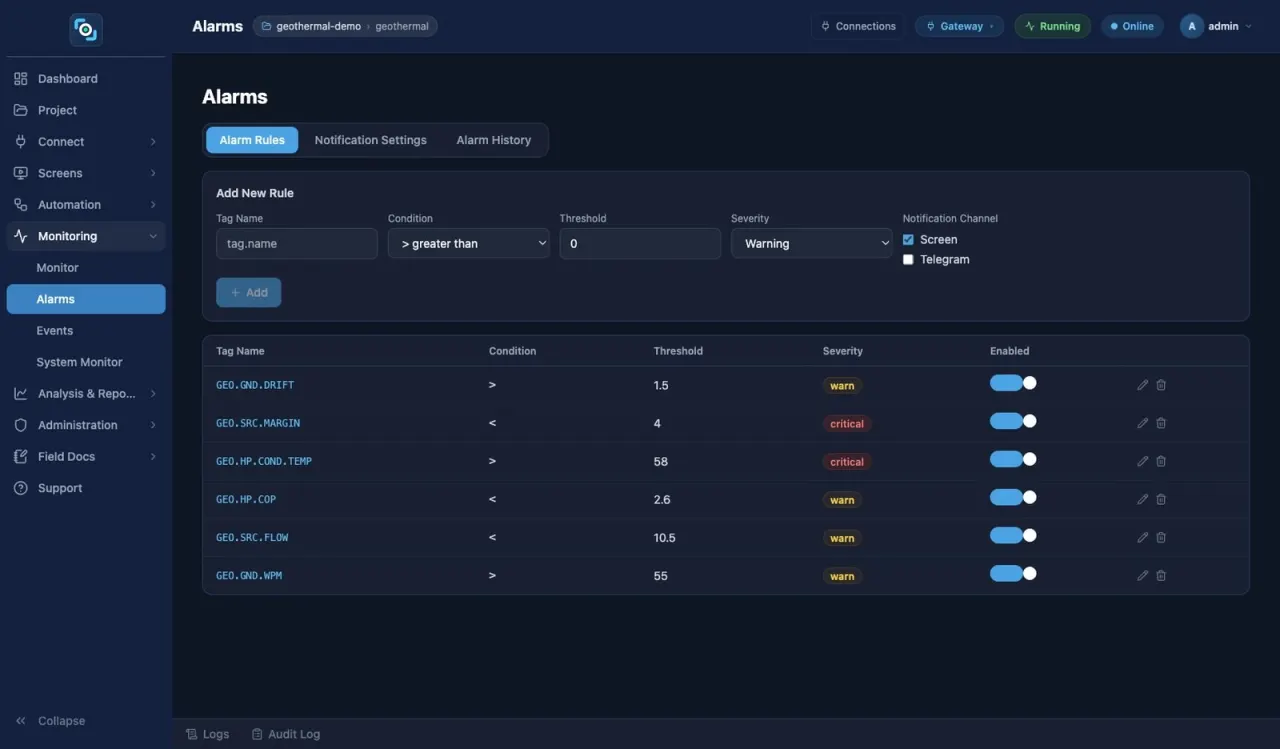
Task: Open the Gateway dropdown in header
Action: [x=960, y=26]
